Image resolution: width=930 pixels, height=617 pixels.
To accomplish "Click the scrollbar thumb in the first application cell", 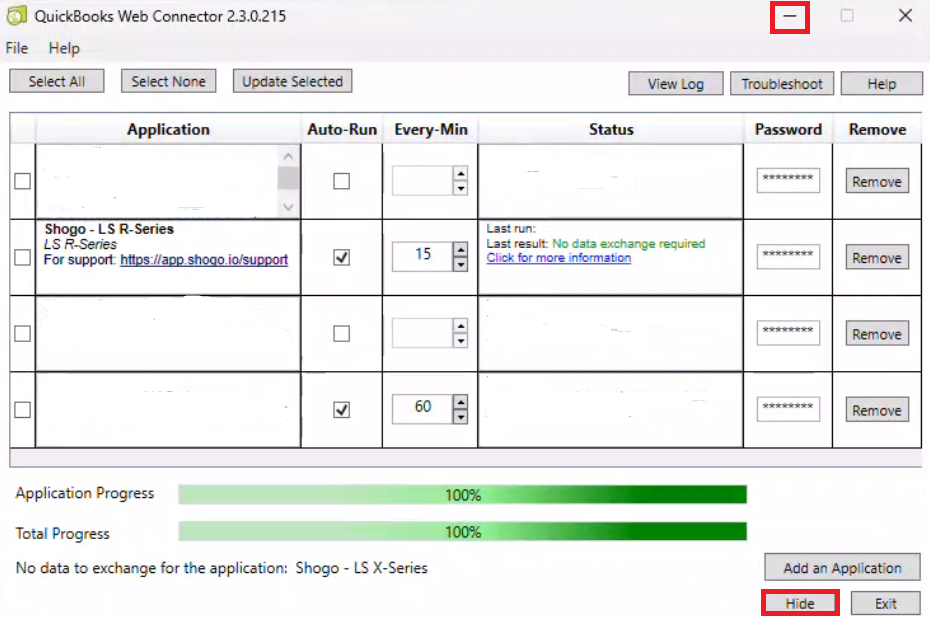I will pyautogui.click(x=288, y=178).
